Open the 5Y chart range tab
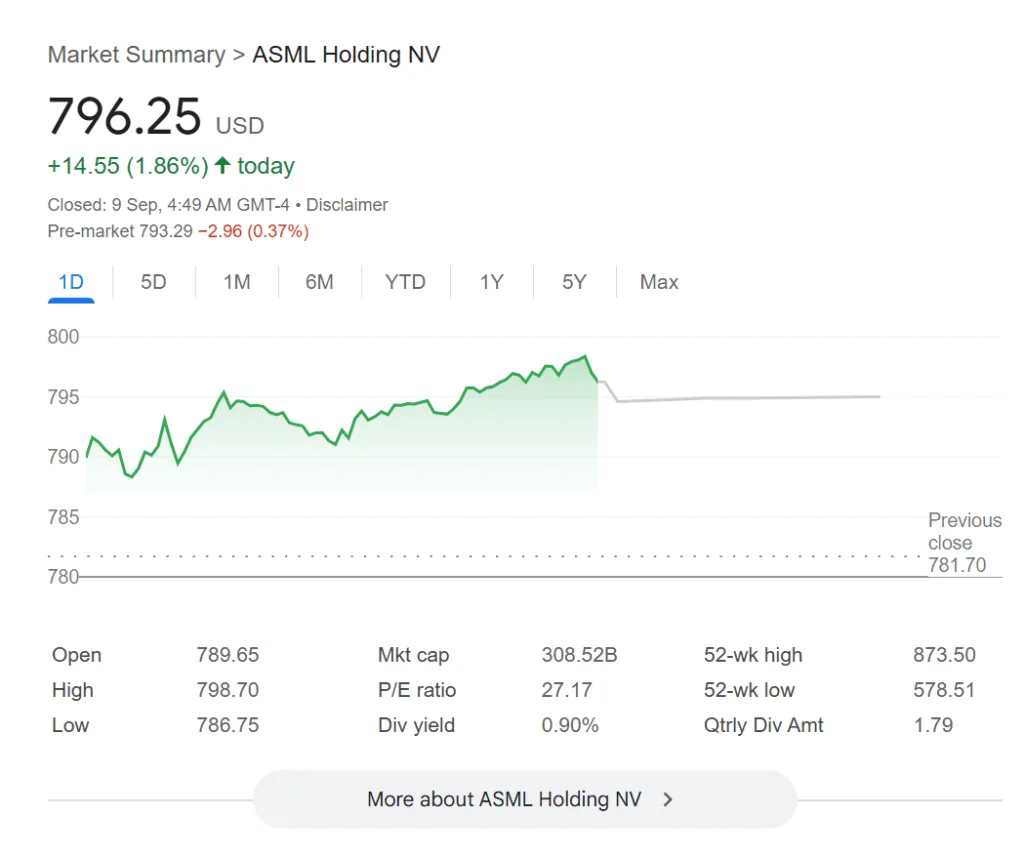The height and width of the screenshot is (856, 1024). tap(575, 282)
